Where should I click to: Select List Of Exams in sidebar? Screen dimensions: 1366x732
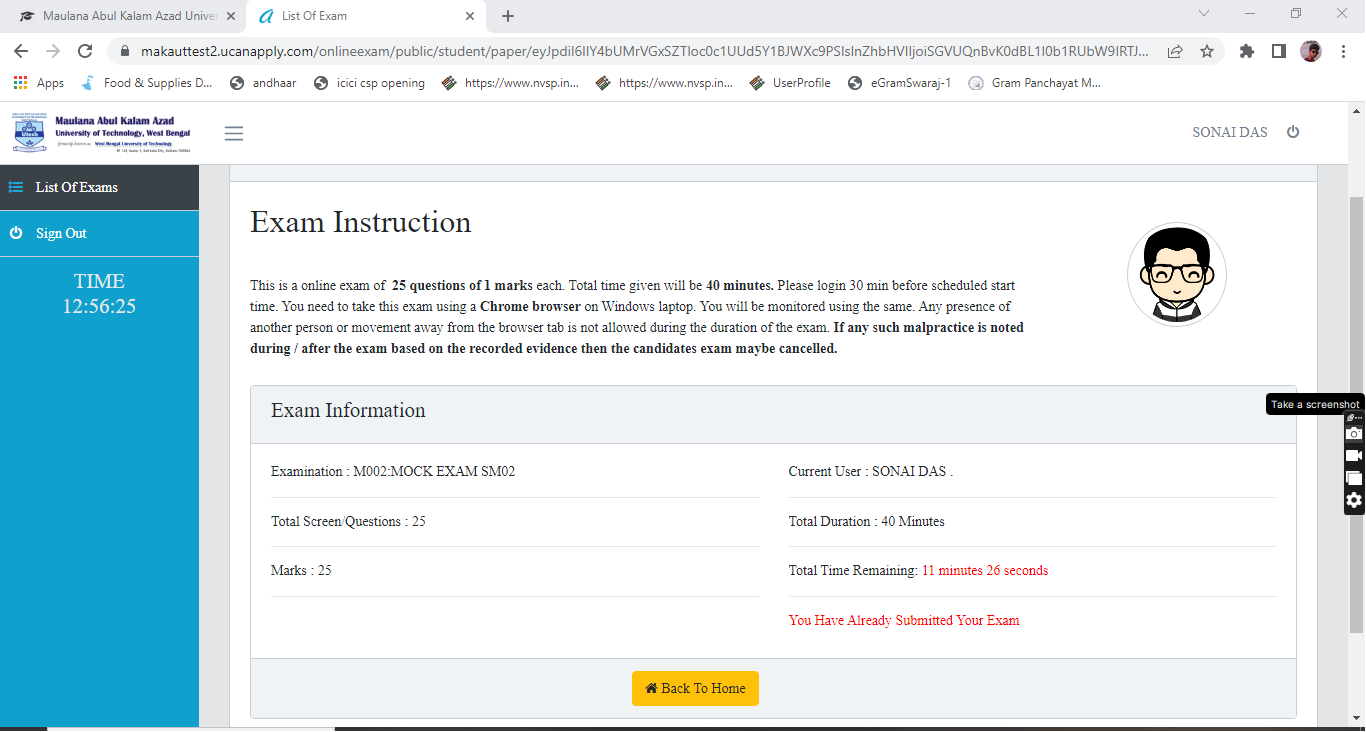77,187
